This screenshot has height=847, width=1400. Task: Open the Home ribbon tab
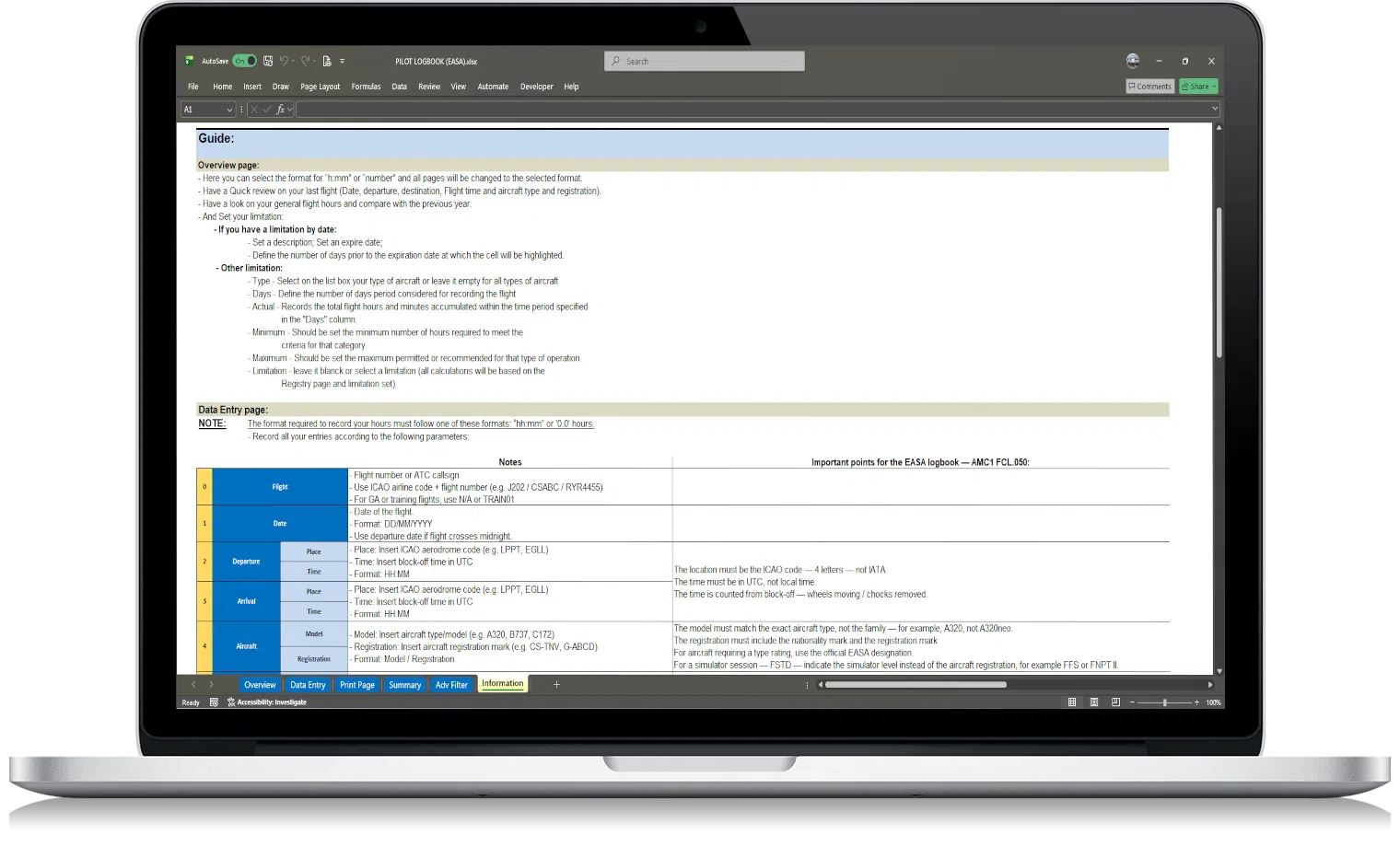pos(222,87)
